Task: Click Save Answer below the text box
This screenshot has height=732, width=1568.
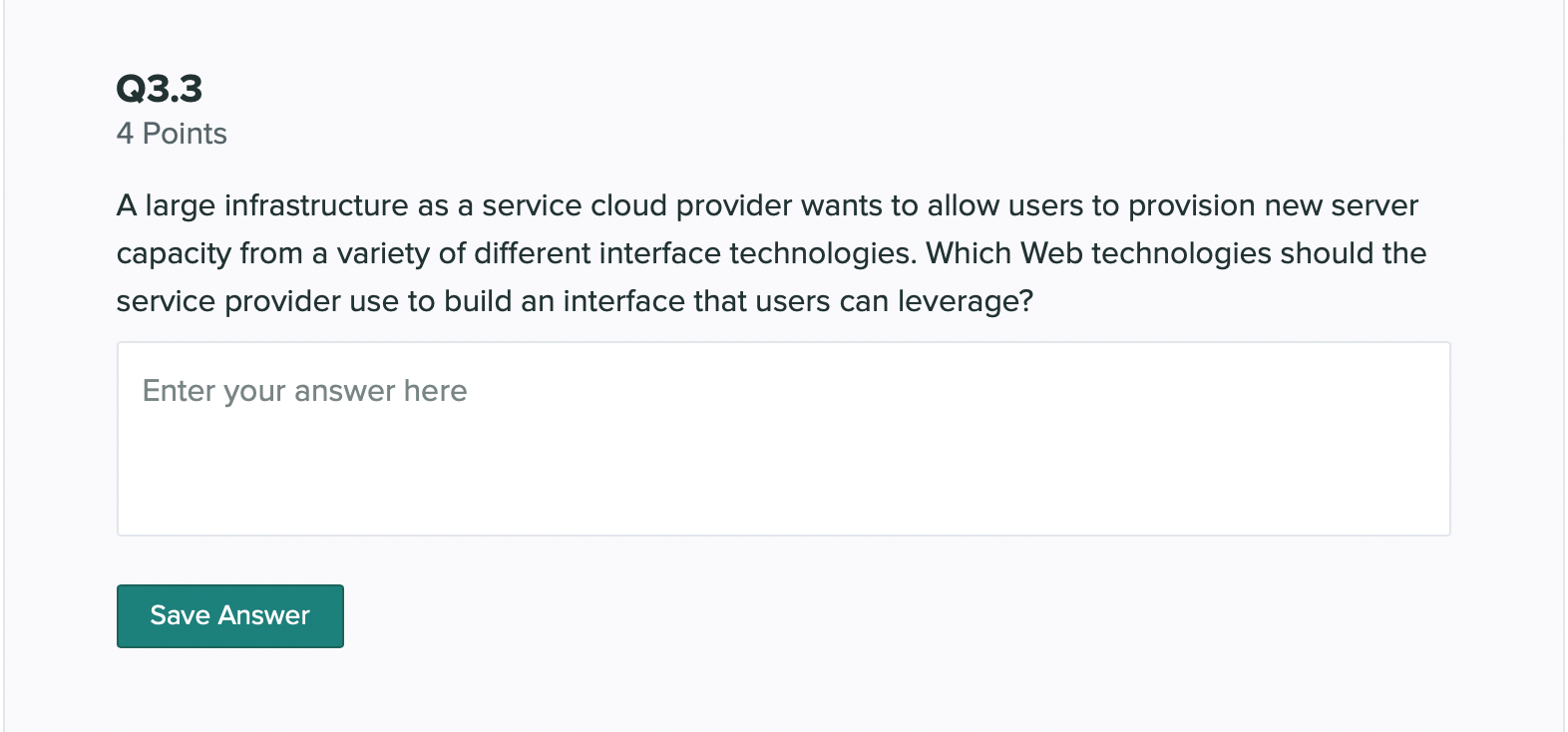Action: click(x=229, y=615)
